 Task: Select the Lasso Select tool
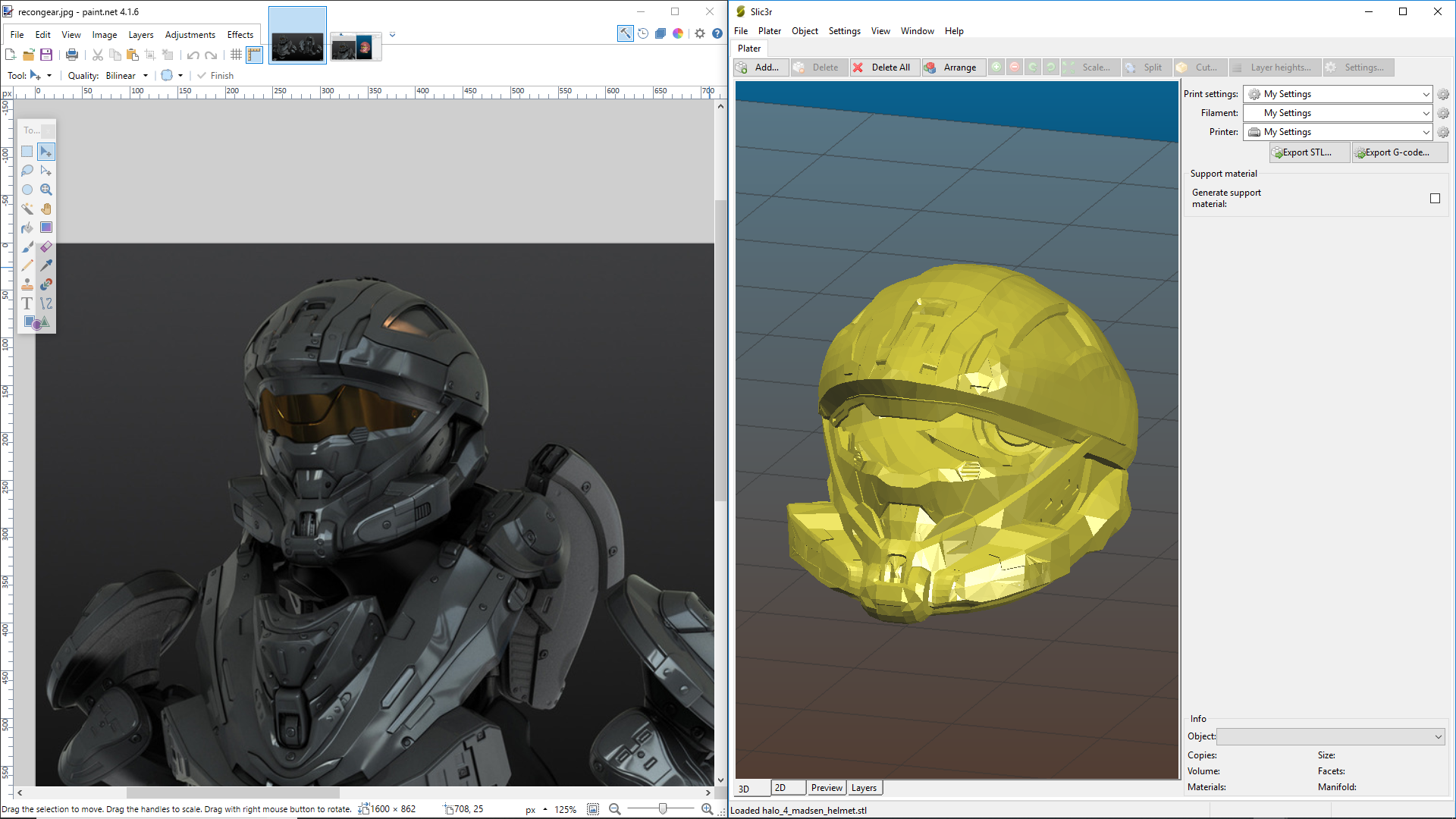27,171
